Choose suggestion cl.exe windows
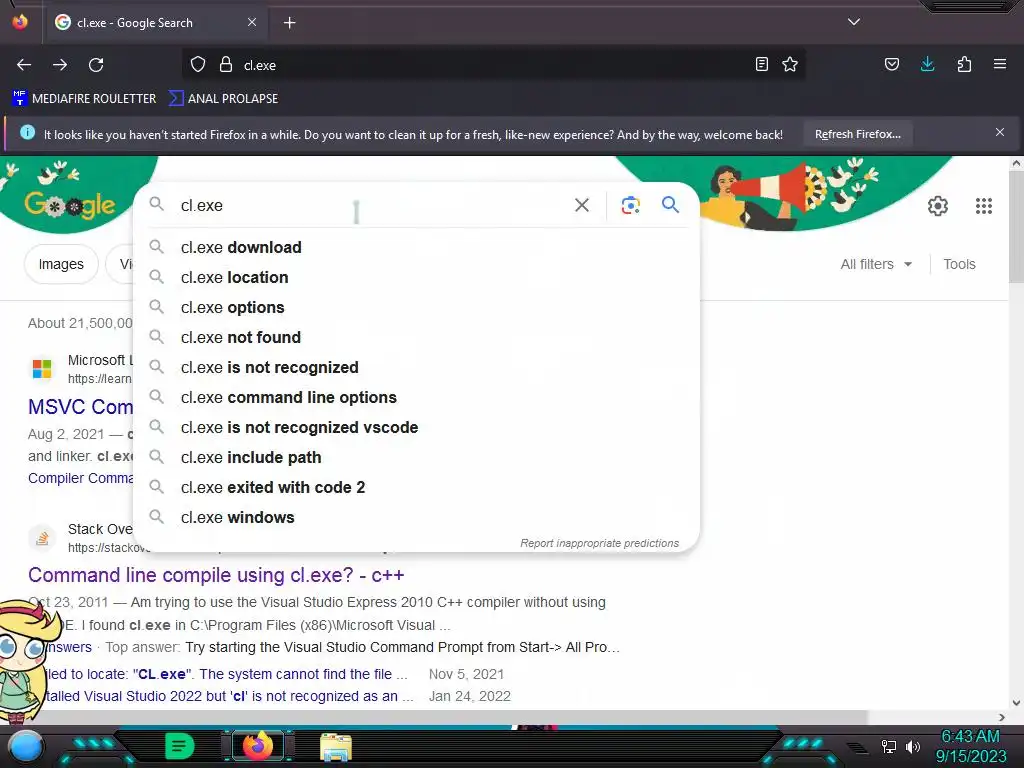This screenshot has height=768, width=1024. (x=417, y=518)
